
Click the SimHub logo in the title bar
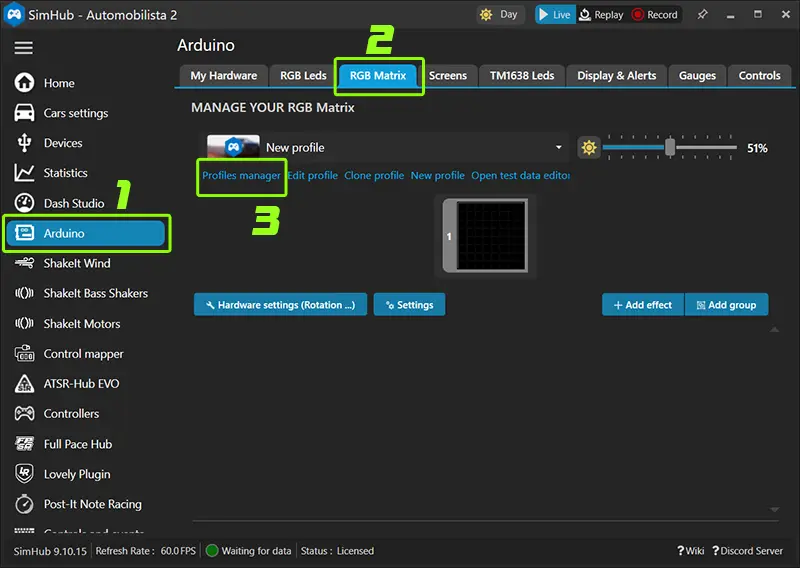14,14
